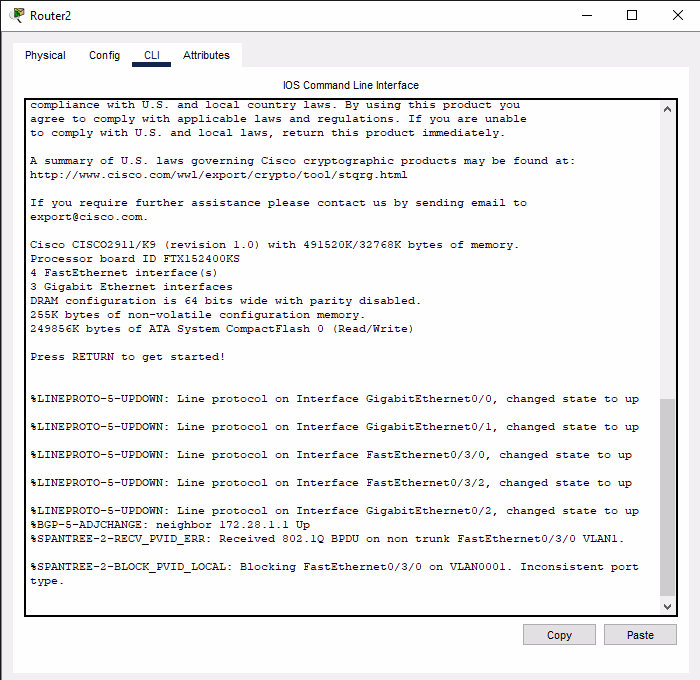Click the '4 FastEthernet interface(s)' line

tap(124, 273)
